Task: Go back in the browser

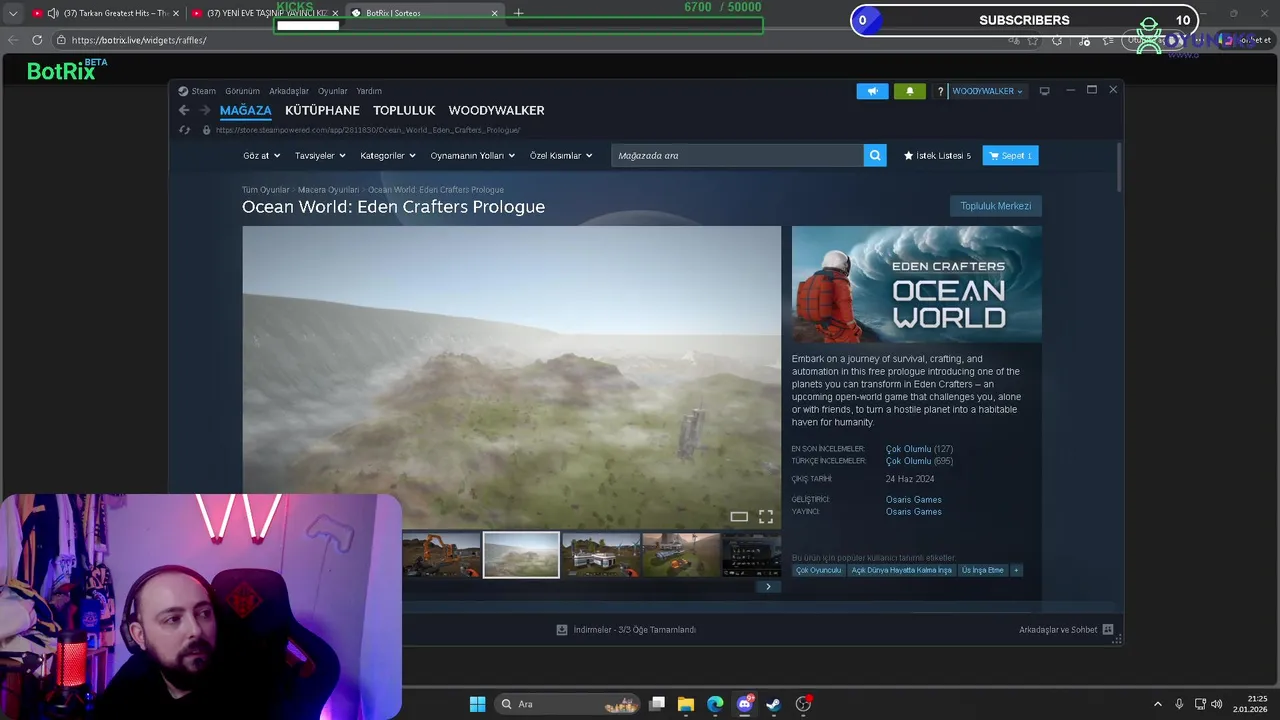Action: point(13,40)
